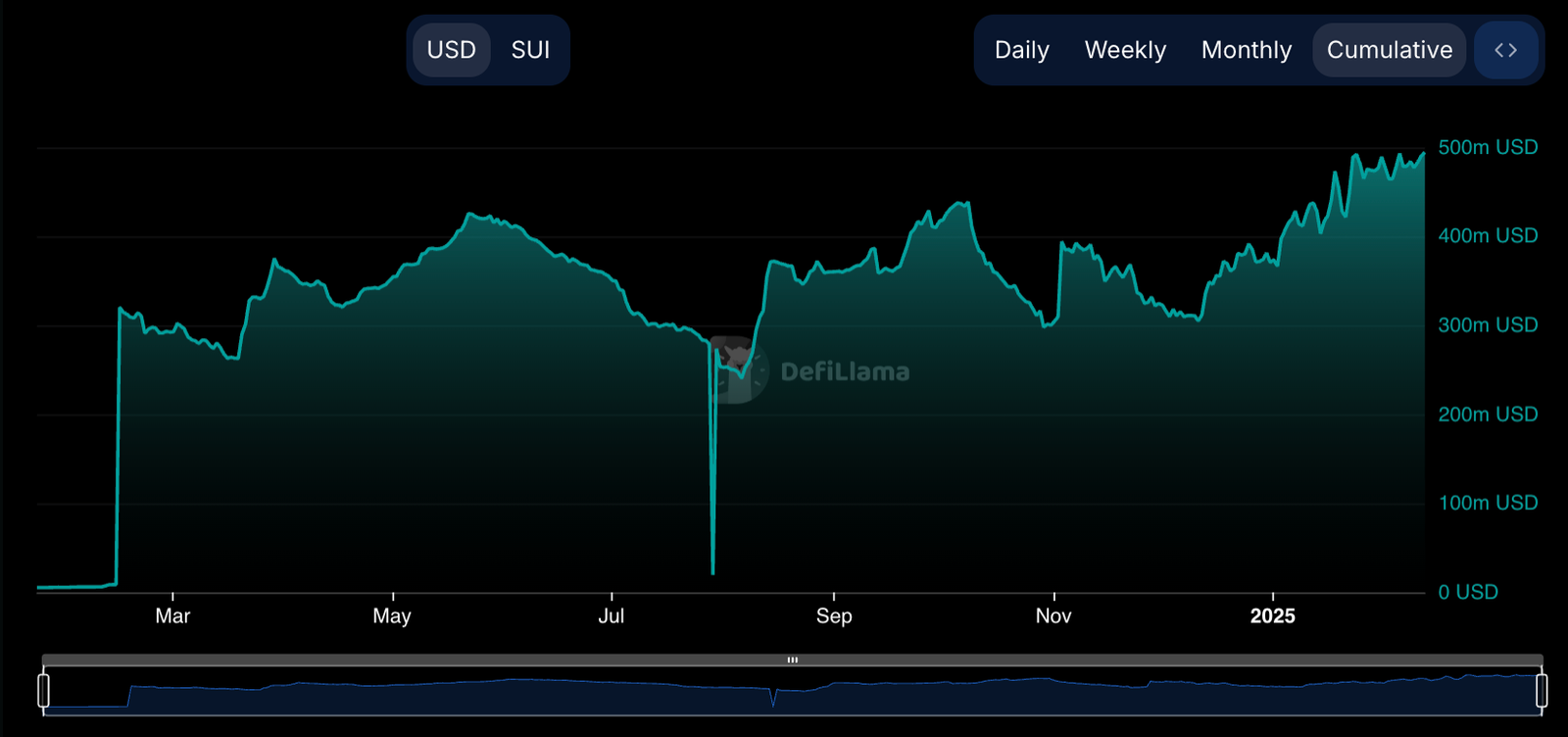1568x737 pixels.
Task: Choose the Cumulative view option
Action: [x=1389, y=50]
